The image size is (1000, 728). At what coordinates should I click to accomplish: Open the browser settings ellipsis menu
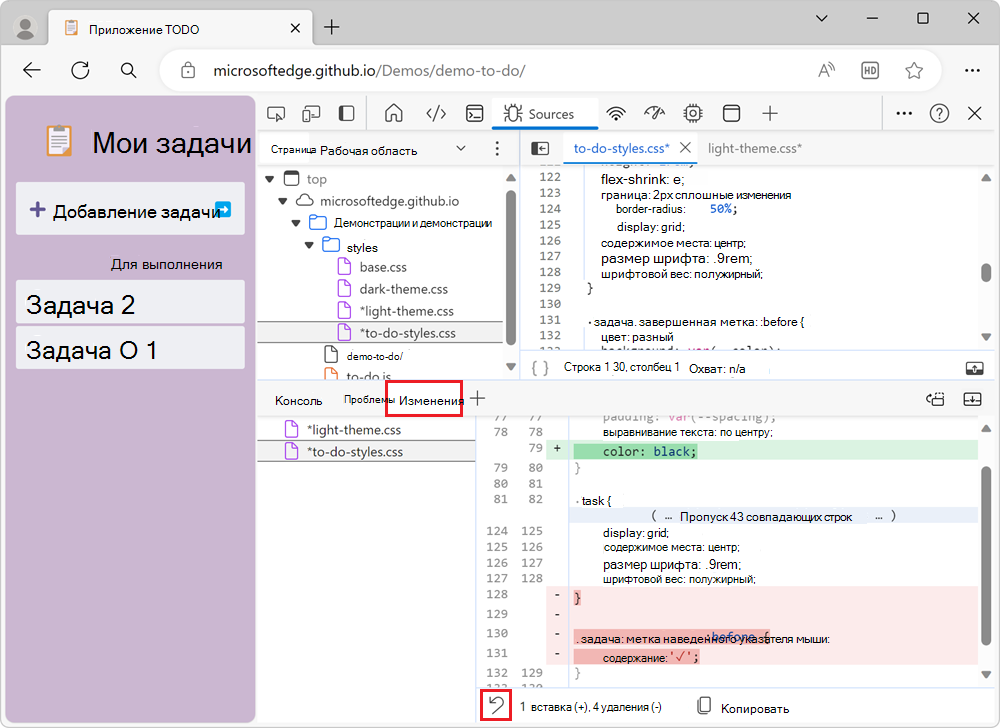(x=972, y=70)
